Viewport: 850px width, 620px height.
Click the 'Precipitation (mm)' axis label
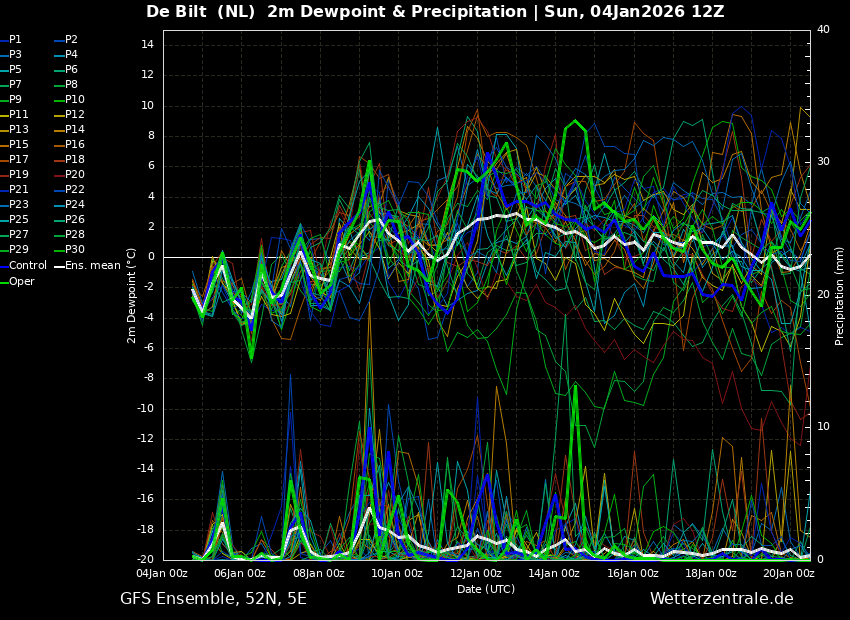[x=840, y=295]
